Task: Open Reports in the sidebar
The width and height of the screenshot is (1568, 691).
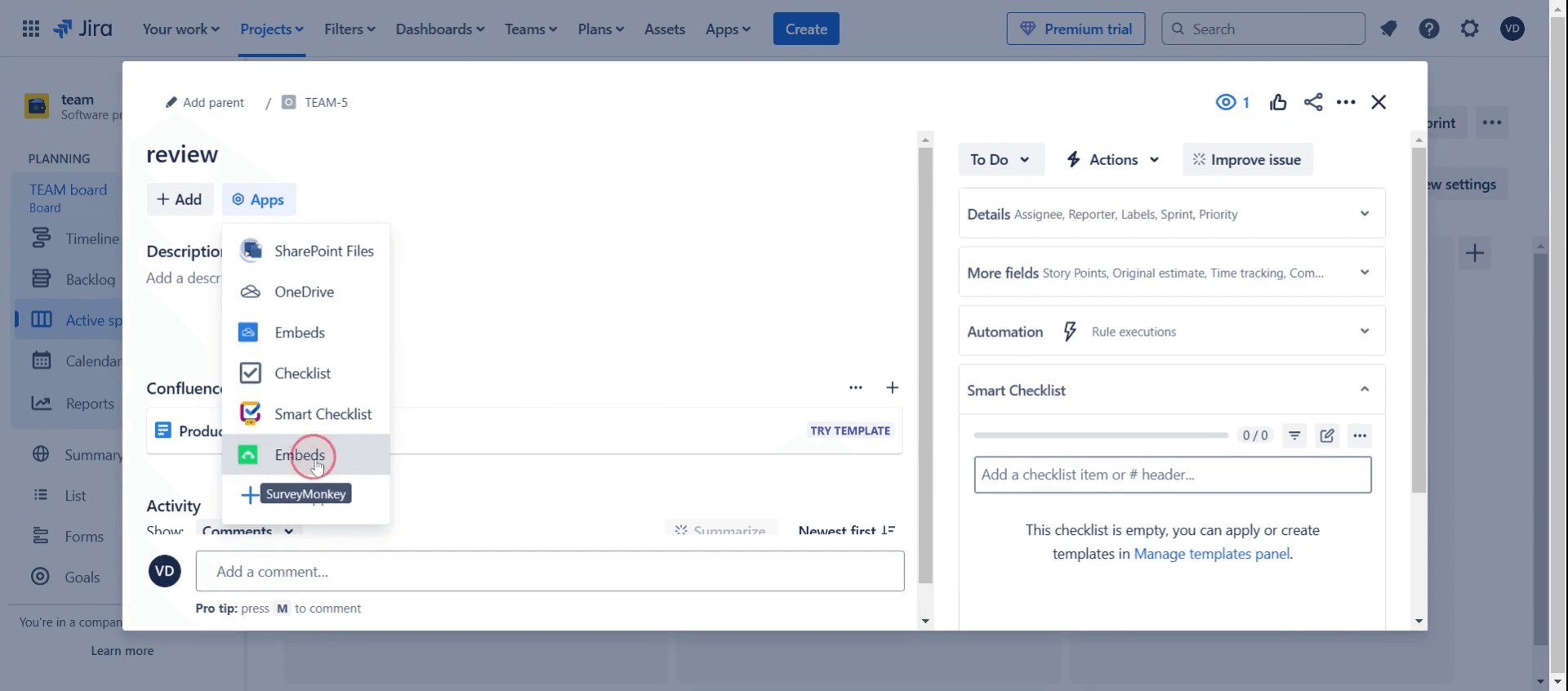Action: pyautogui.click(x=73, y=403)
